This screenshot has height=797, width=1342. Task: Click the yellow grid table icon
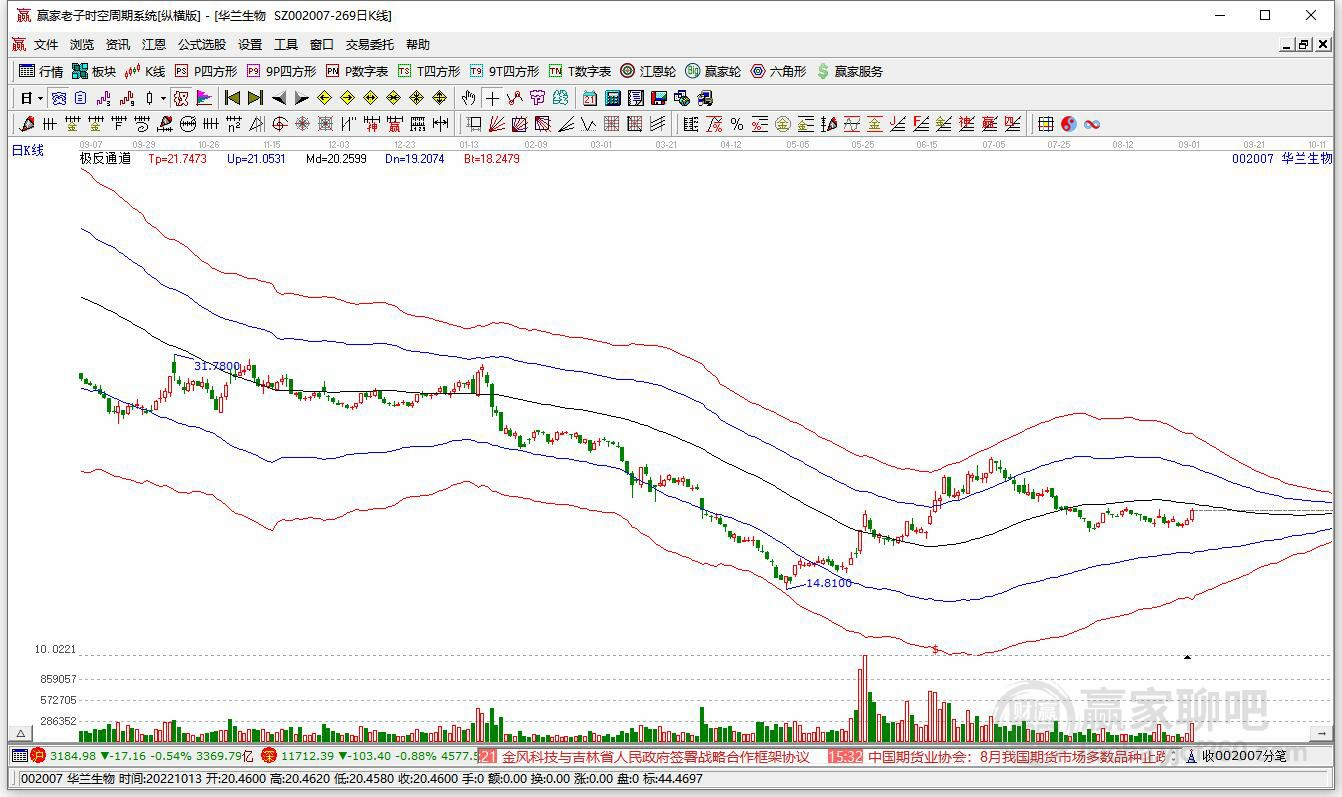[x=1046, y=124]
